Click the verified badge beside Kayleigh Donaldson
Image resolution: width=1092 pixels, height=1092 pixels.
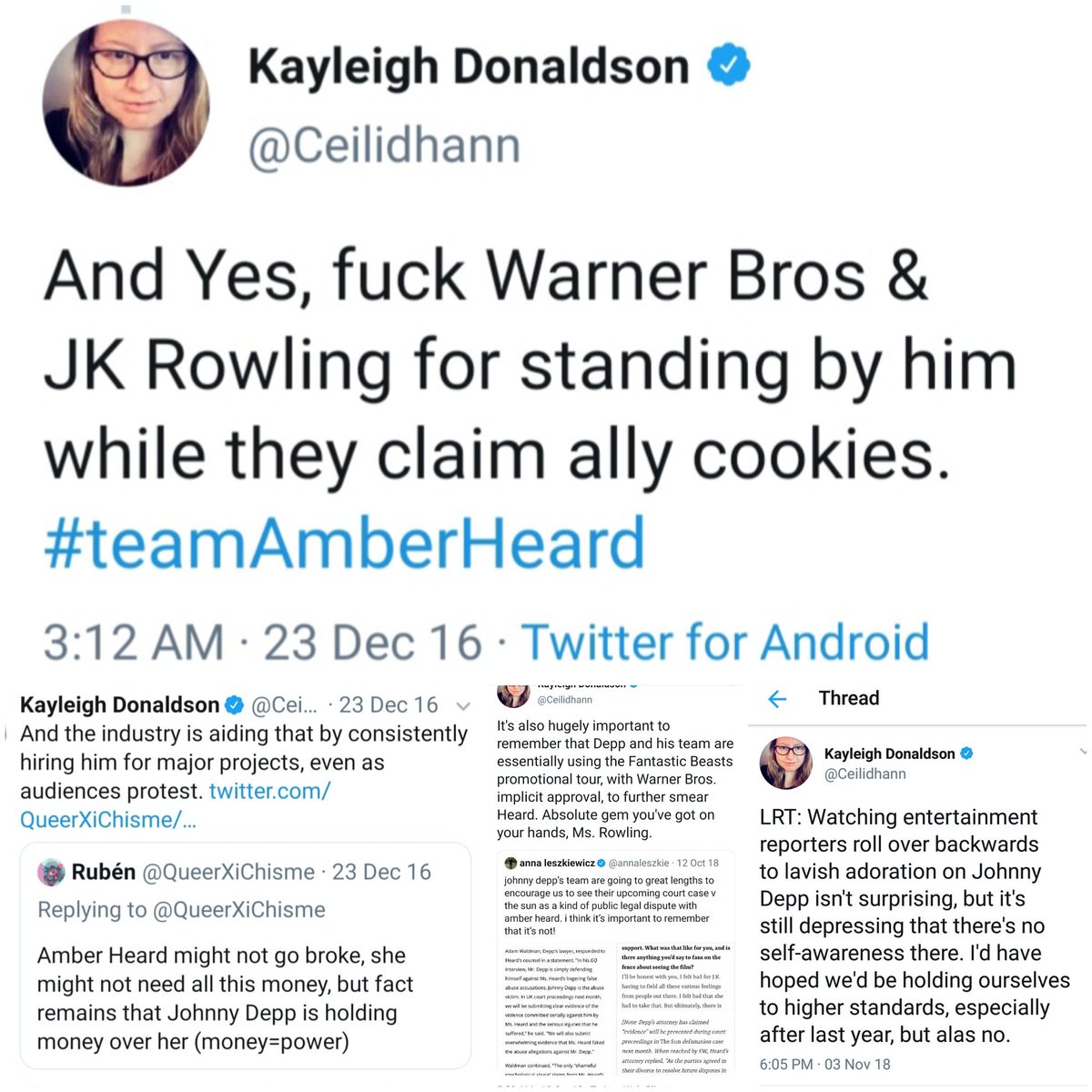click(729, 66)
